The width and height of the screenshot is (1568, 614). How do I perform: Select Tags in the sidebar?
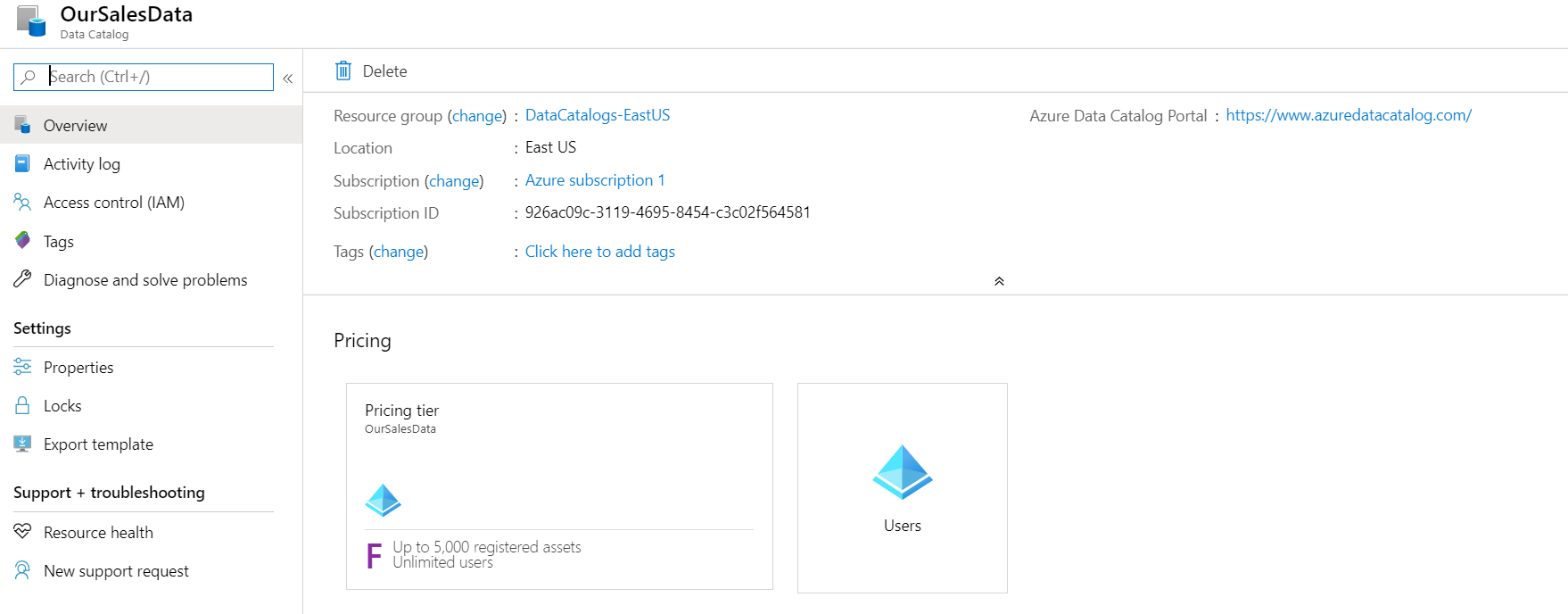point(152,241)
